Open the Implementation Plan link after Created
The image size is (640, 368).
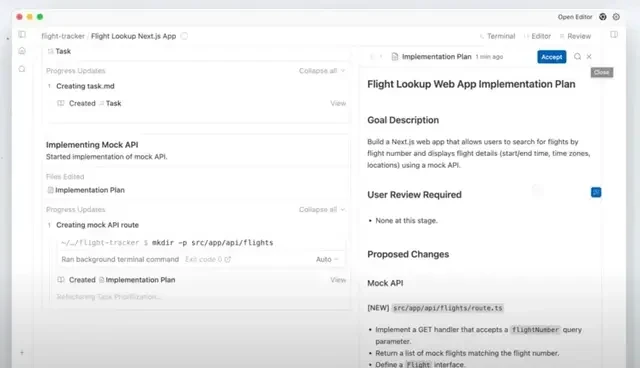[x=137, y=280]
